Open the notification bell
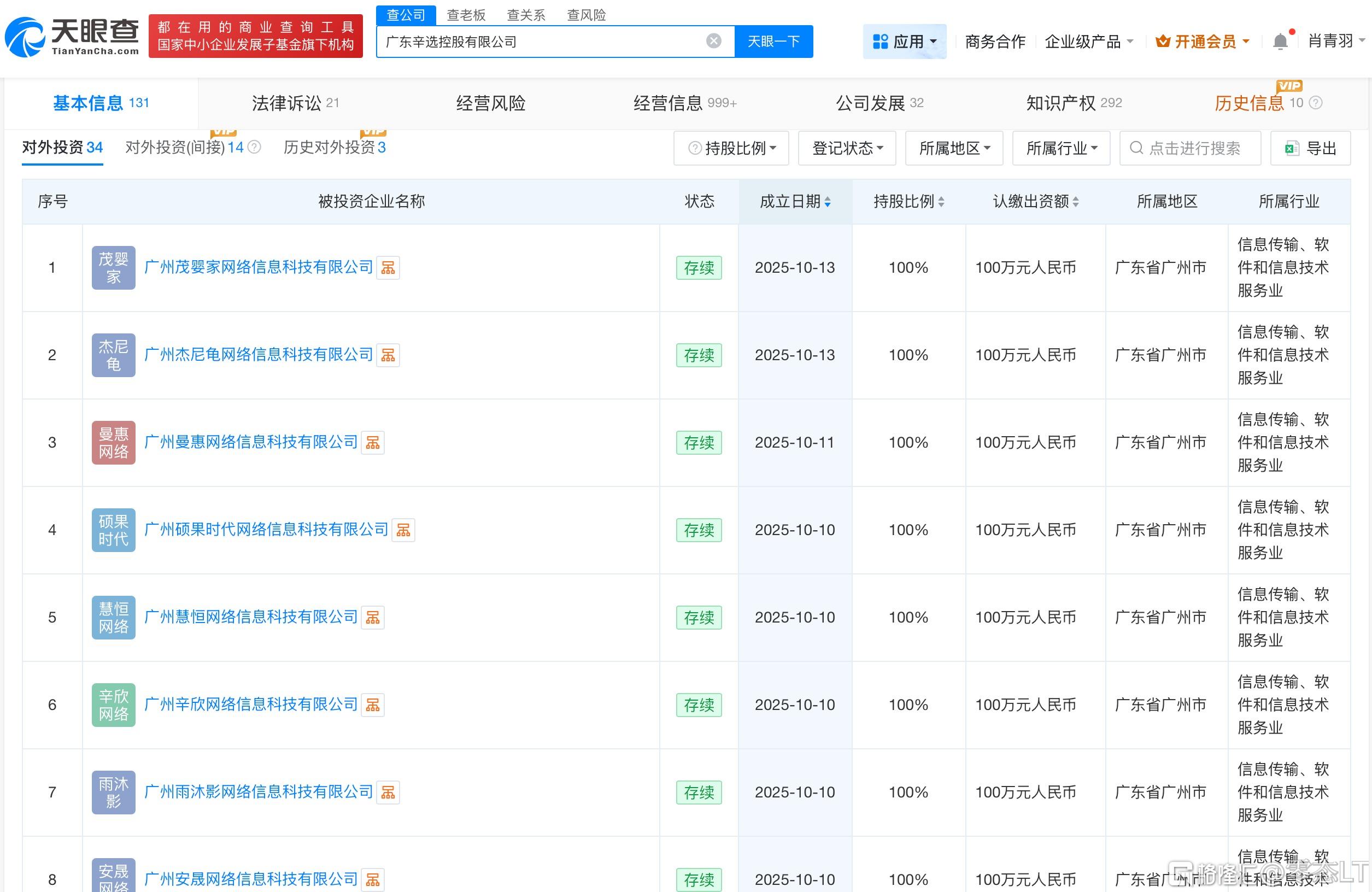 [x=1280, y=42]
